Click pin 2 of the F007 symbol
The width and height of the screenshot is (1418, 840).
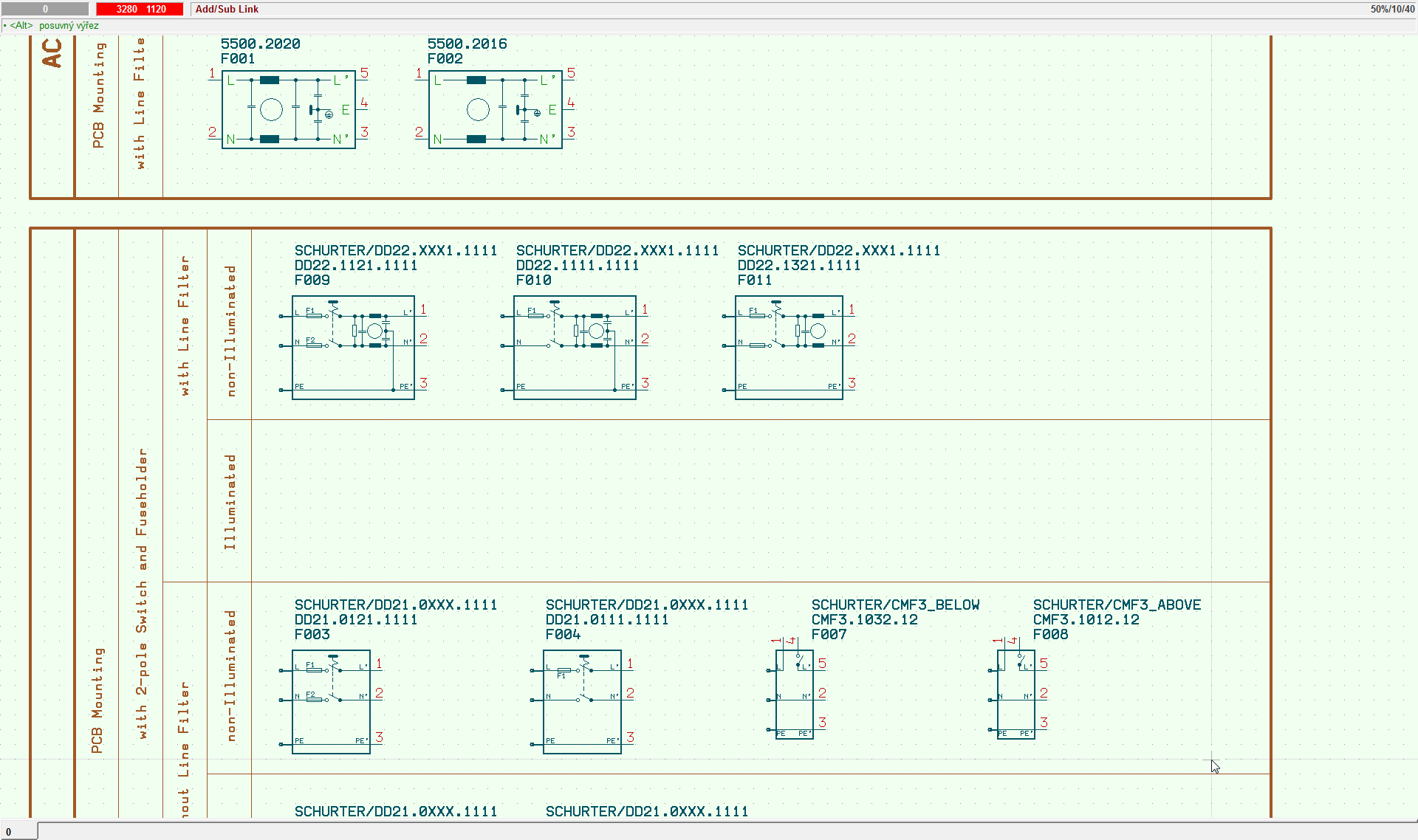point(822,693)
